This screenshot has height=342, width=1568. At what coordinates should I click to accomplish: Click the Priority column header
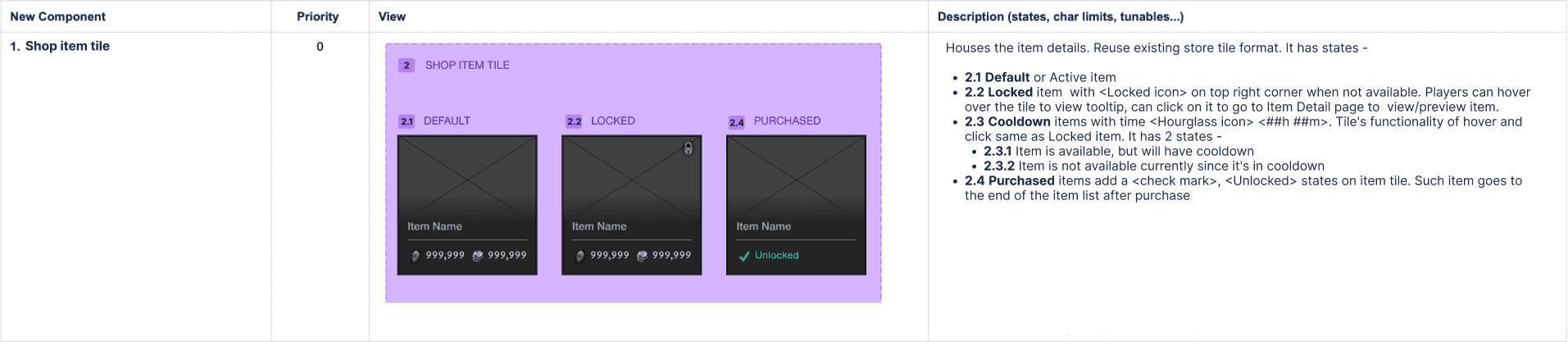point(317,16)
